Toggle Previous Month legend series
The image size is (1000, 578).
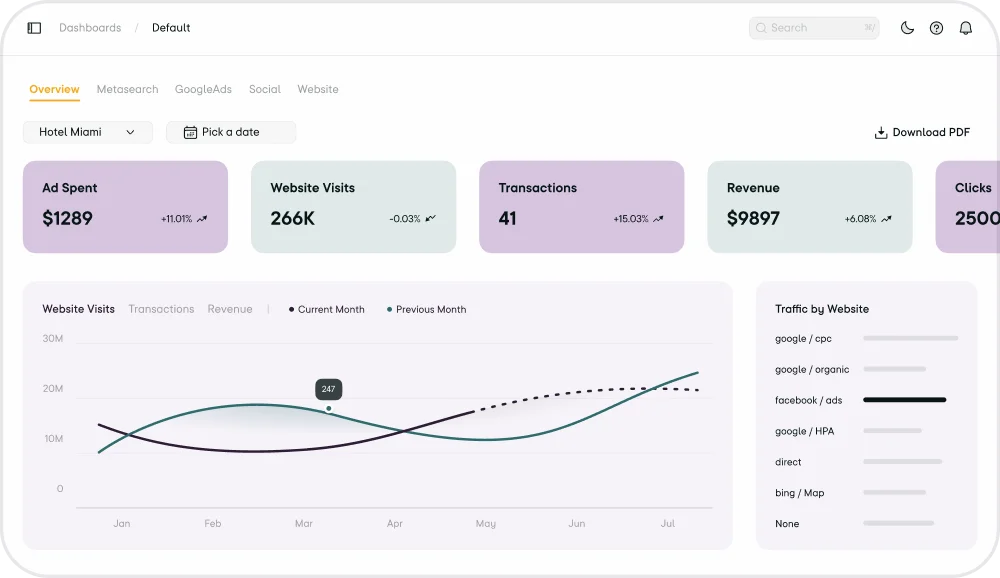click(427, 309)
